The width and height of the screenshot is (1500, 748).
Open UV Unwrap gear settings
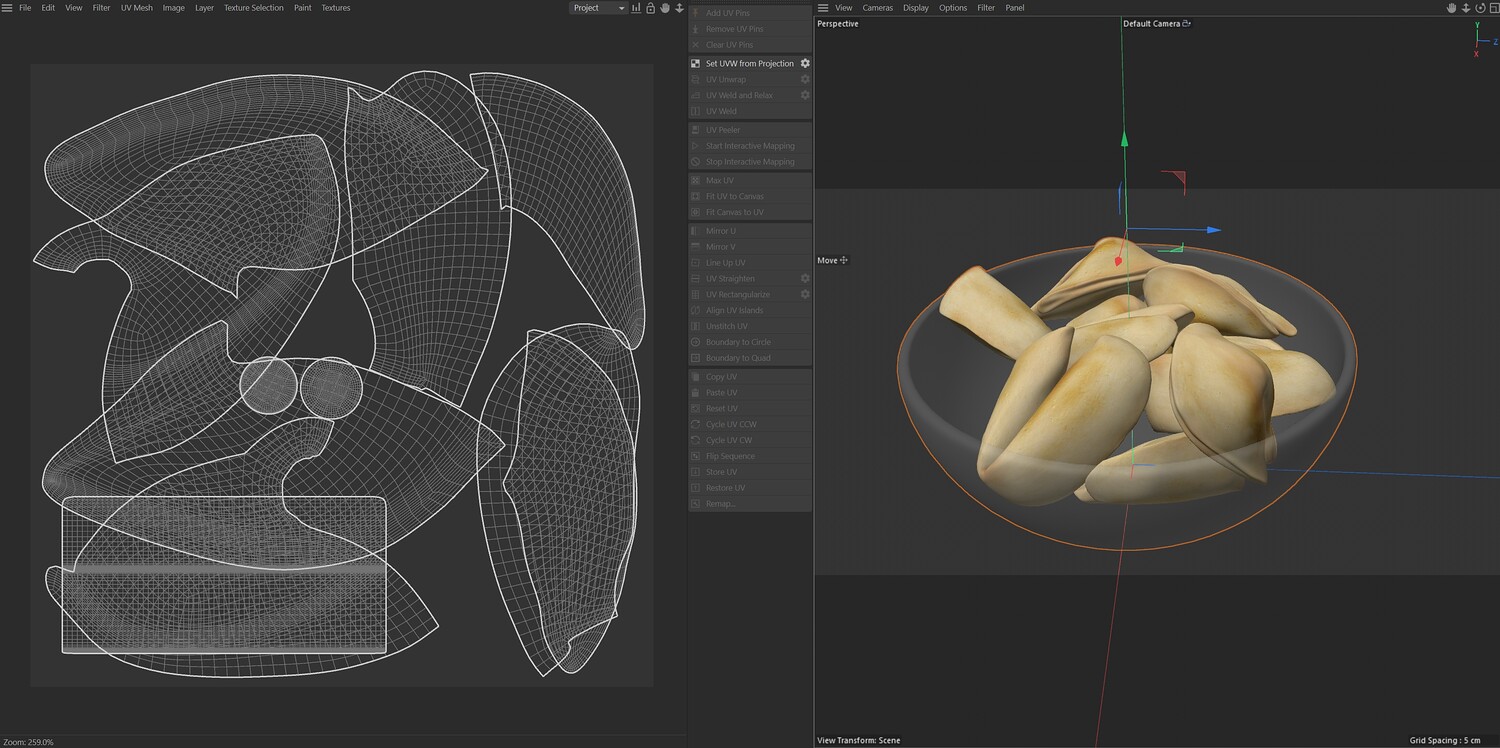pos(805,79)
